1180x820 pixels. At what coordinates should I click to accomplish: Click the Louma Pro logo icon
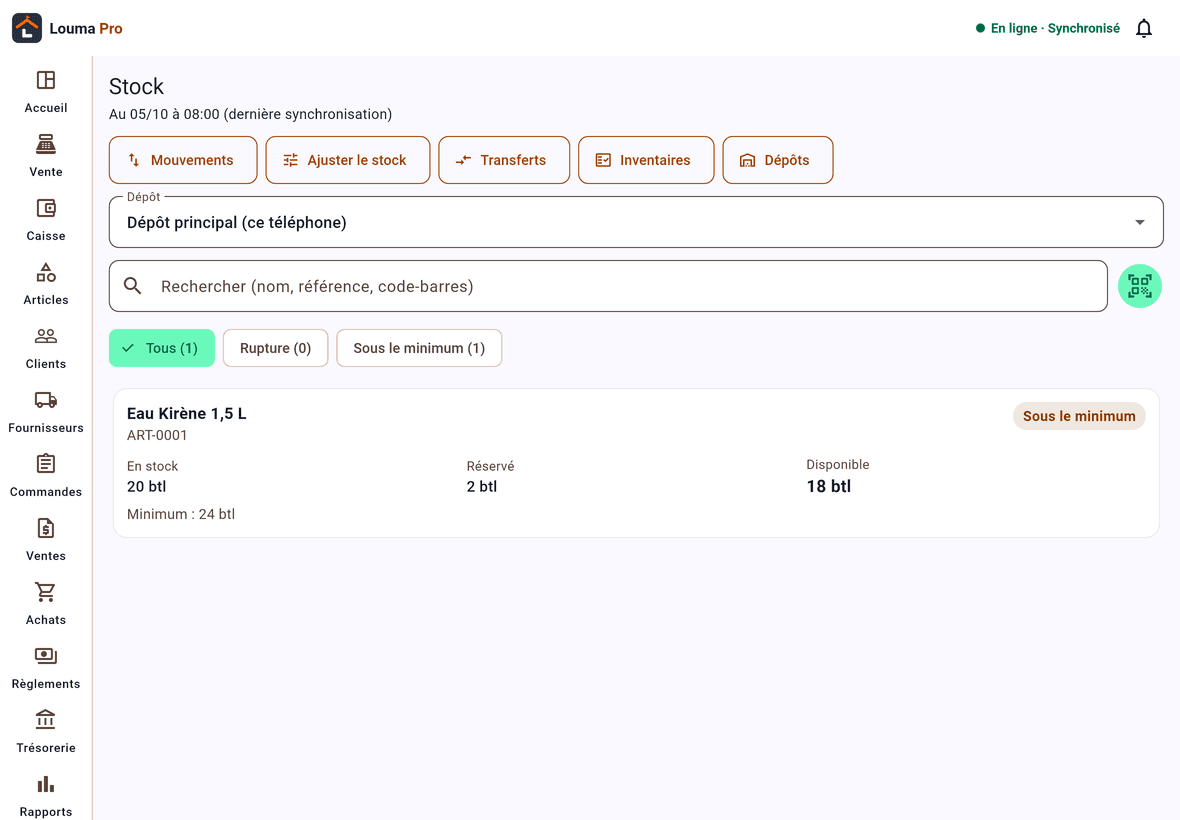27,29
